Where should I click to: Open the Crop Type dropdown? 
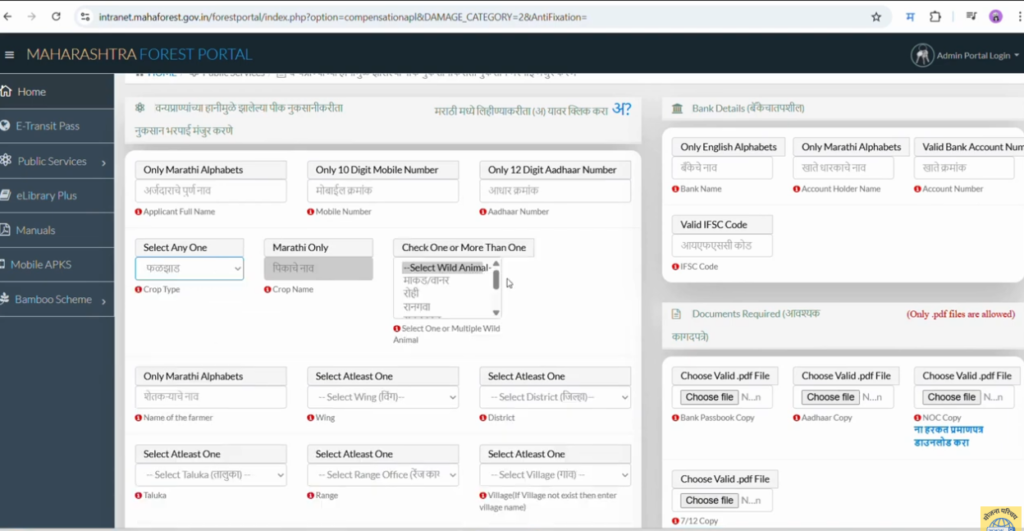pos(189,268)
